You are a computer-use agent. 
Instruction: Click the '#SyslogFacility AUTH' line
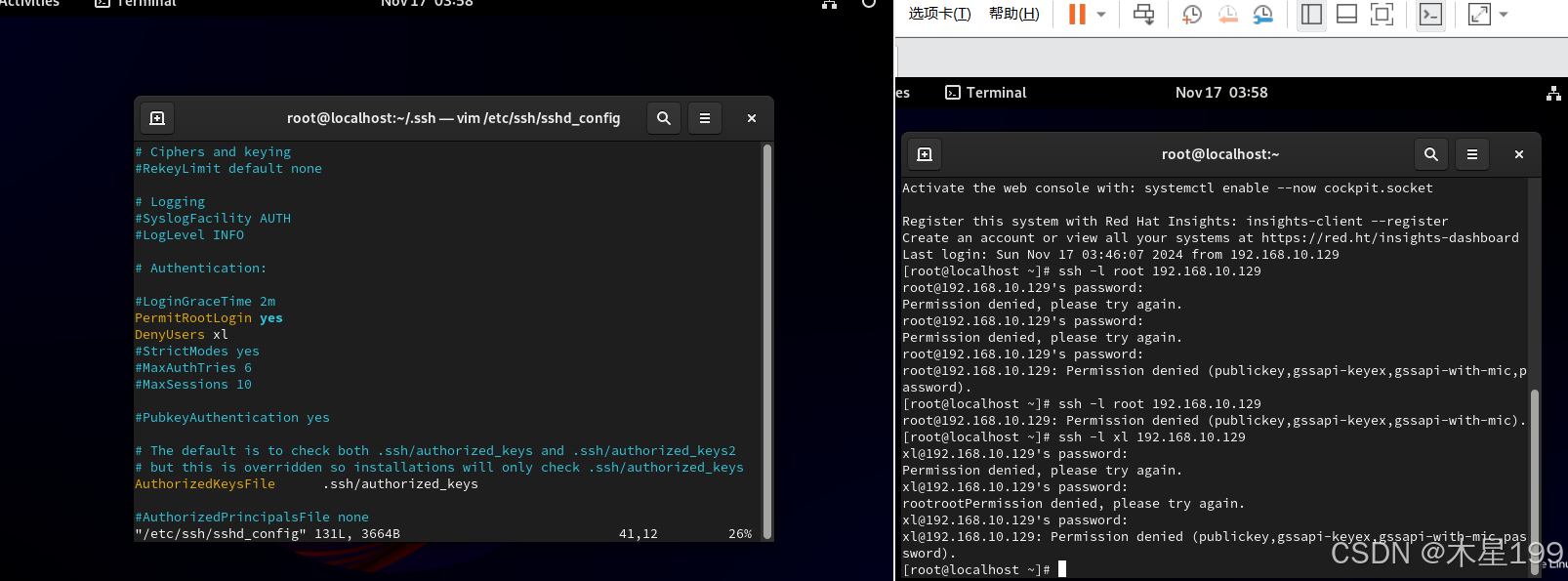tap(213, 219)
